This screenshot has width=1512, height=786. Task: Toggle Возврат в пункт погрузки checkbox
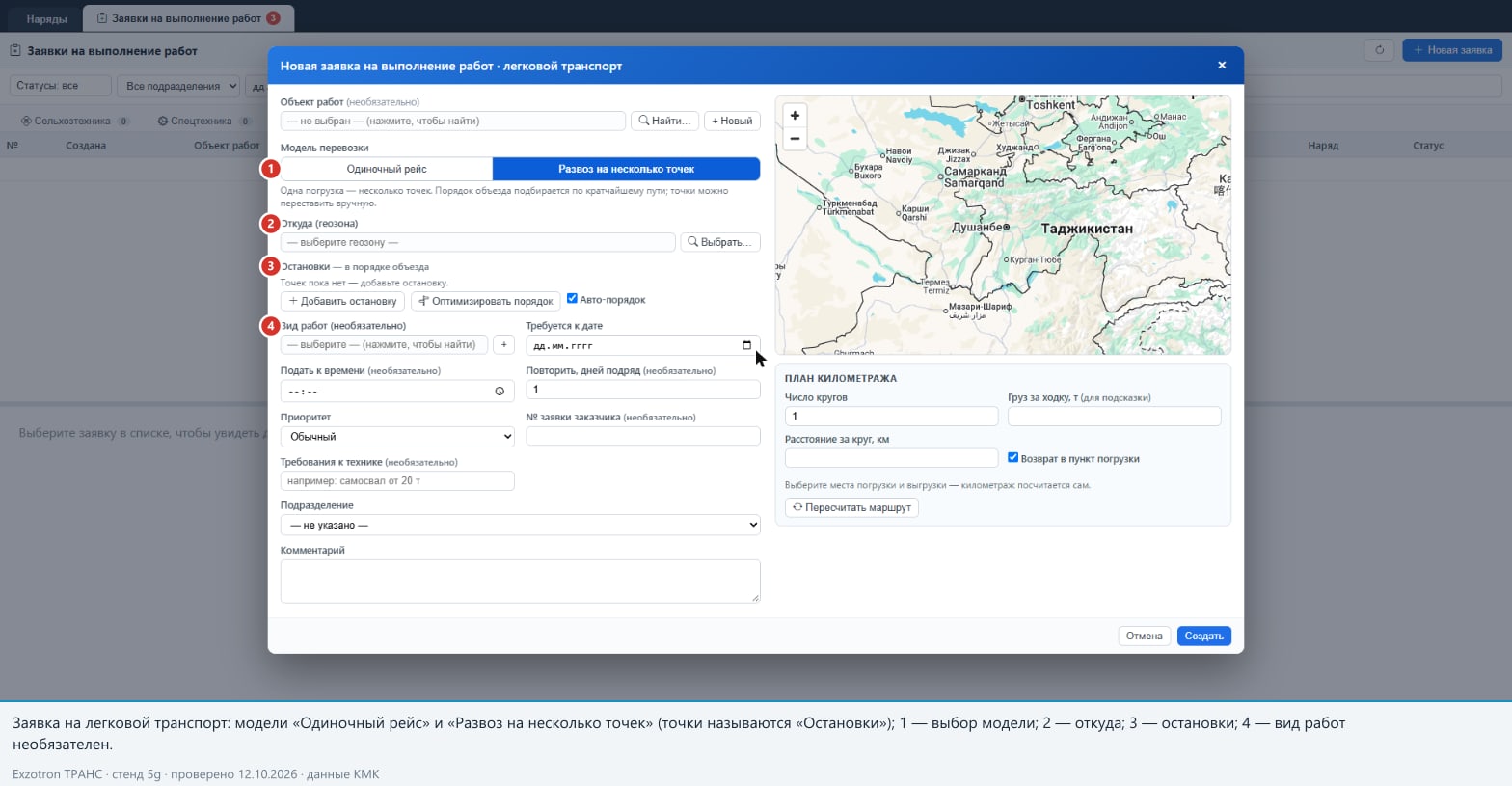1012,458
